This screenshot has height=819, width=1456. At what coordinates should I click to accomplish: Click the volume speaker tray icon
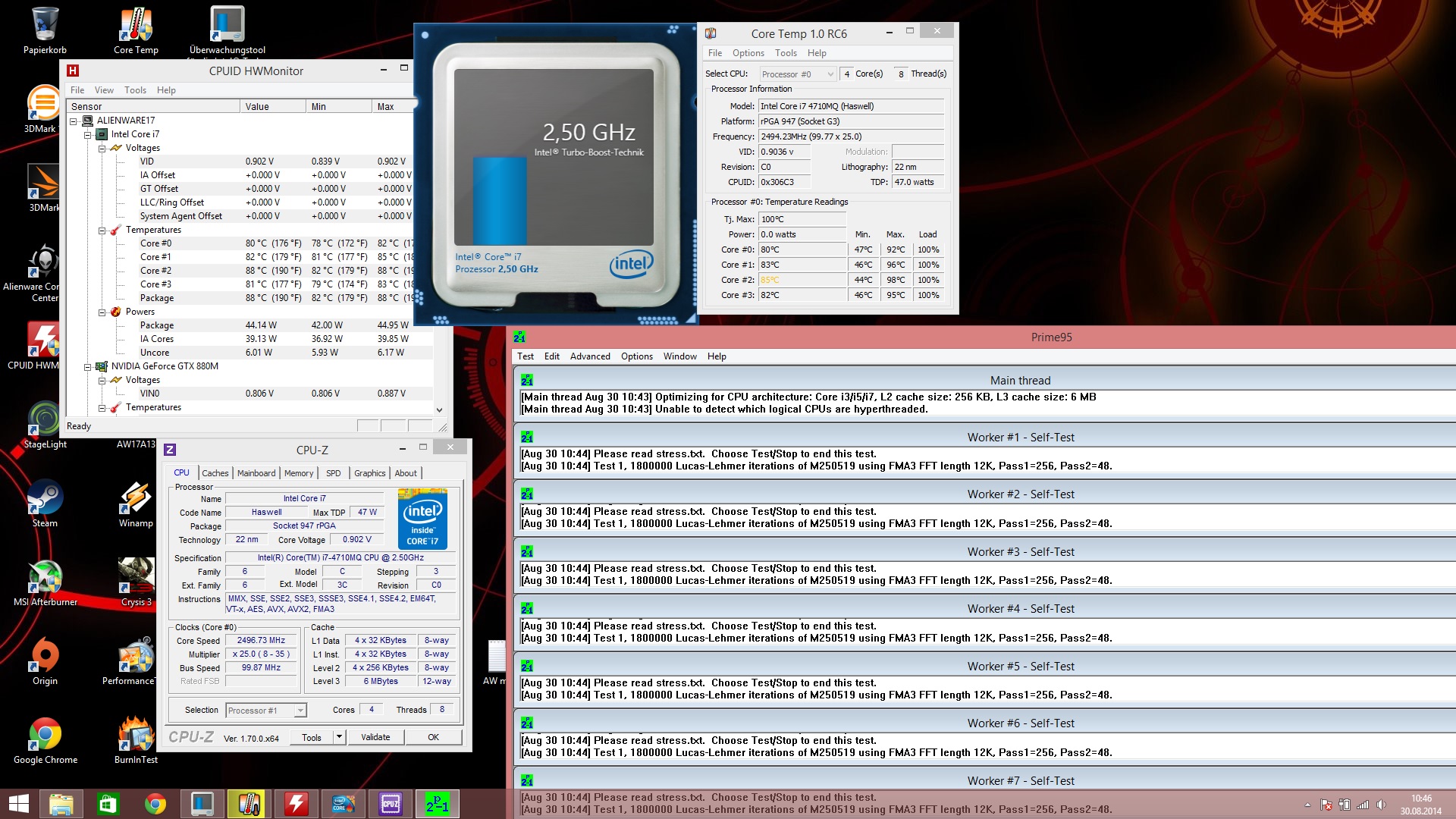1381,805
